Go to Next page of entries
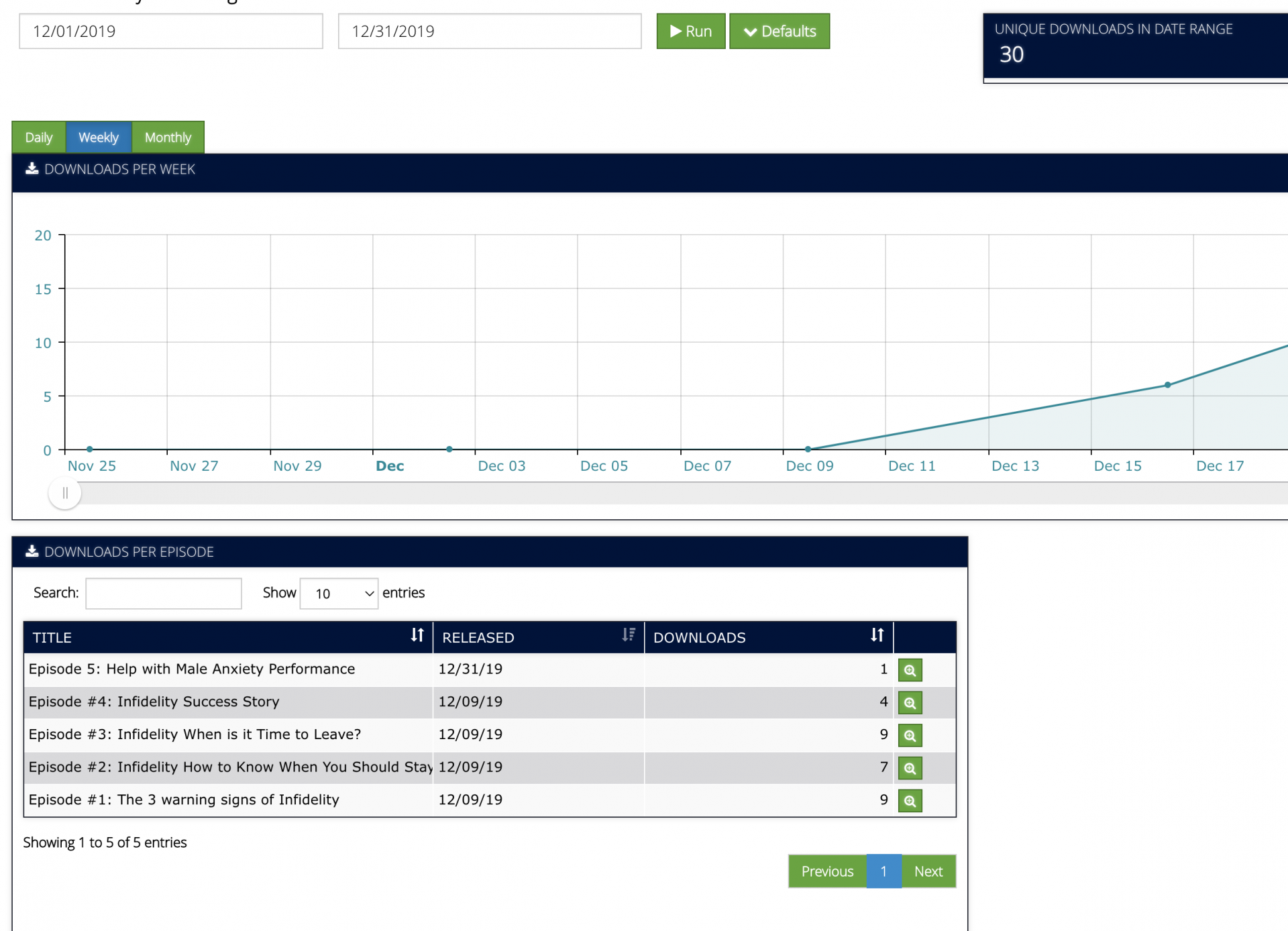 [x=928, y=871]
